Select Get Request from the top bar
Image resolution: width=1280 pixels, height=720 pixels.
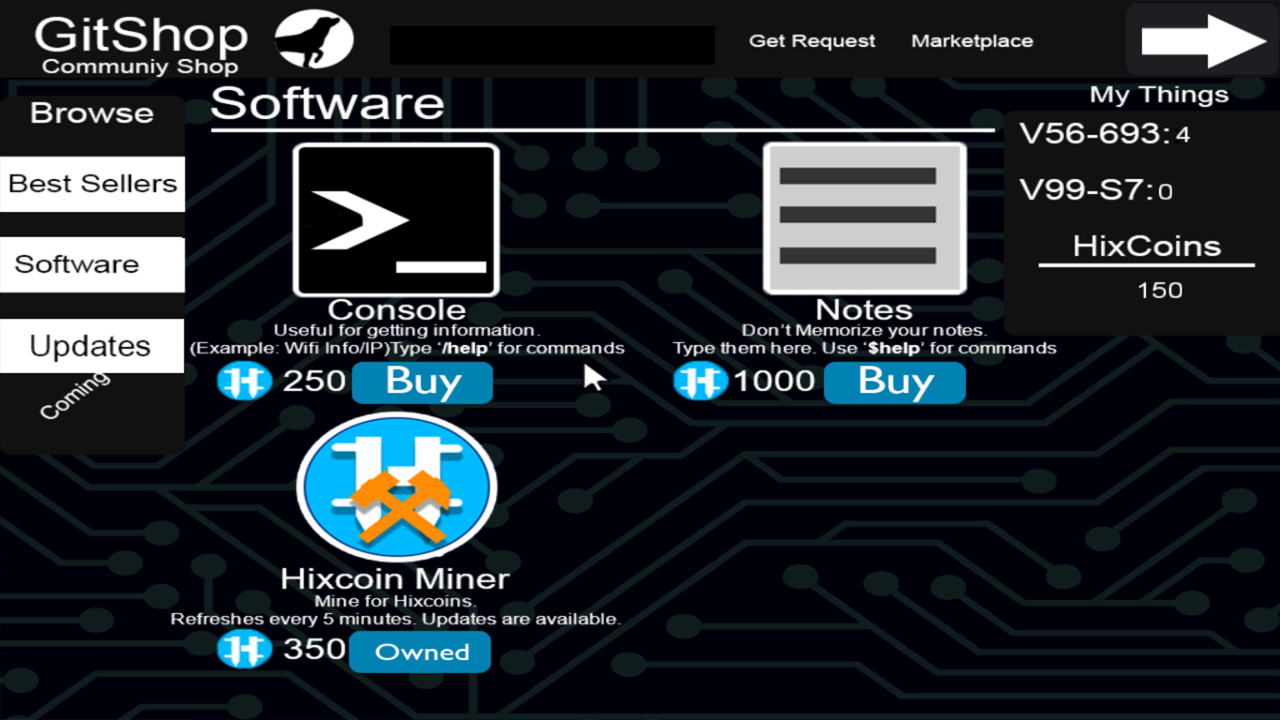click(812, 41)
